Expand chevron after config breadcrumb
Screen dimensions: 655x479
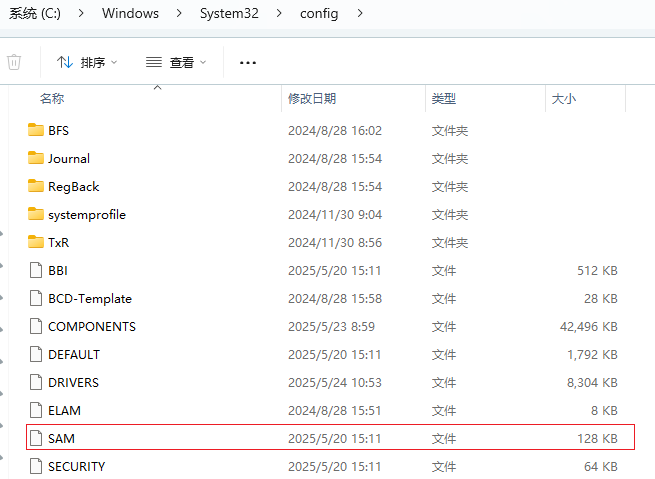(360, 13)
